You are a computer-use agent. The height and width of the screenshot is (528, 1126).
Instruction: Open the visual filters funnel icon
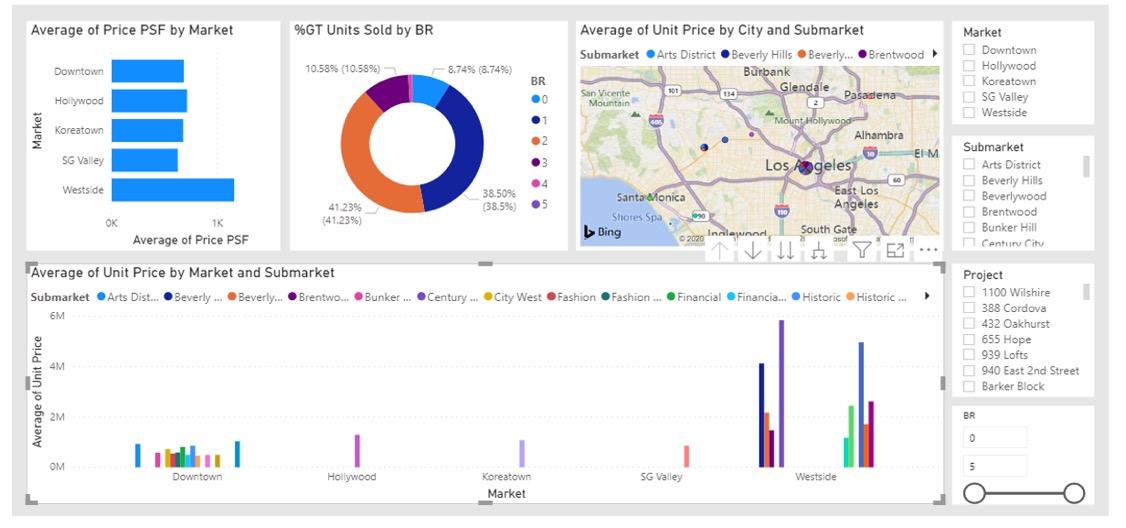[x=862, y=250]
